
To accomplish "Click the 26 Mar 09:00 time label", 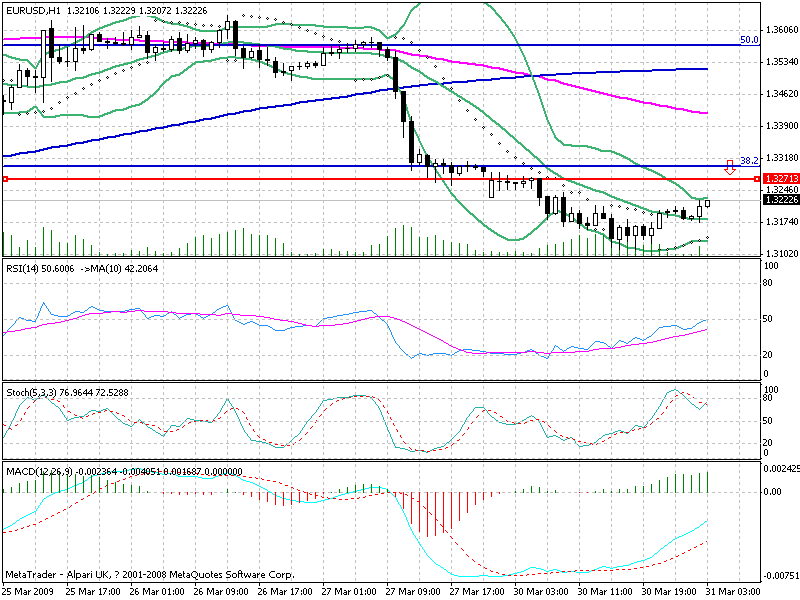I will (221, 592).
